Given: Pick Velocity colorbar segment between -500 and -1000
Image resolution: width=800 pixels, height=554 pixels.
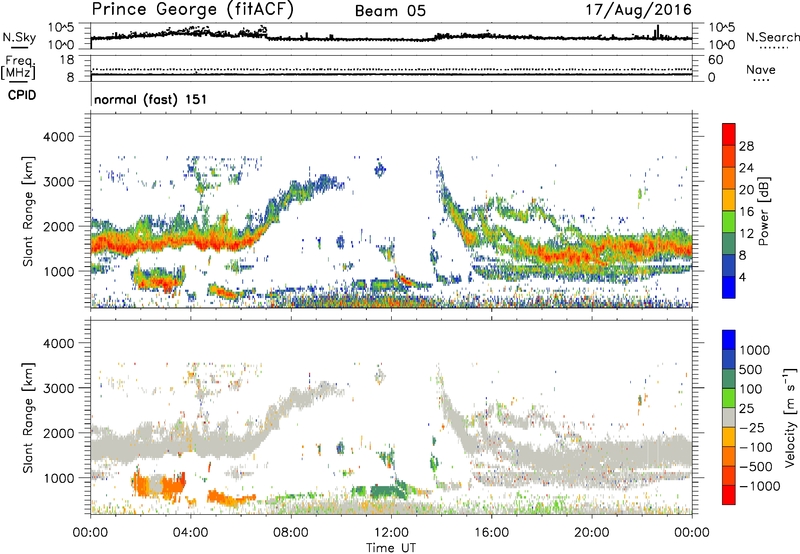Looking at the screenshot, I should (729, 475).
